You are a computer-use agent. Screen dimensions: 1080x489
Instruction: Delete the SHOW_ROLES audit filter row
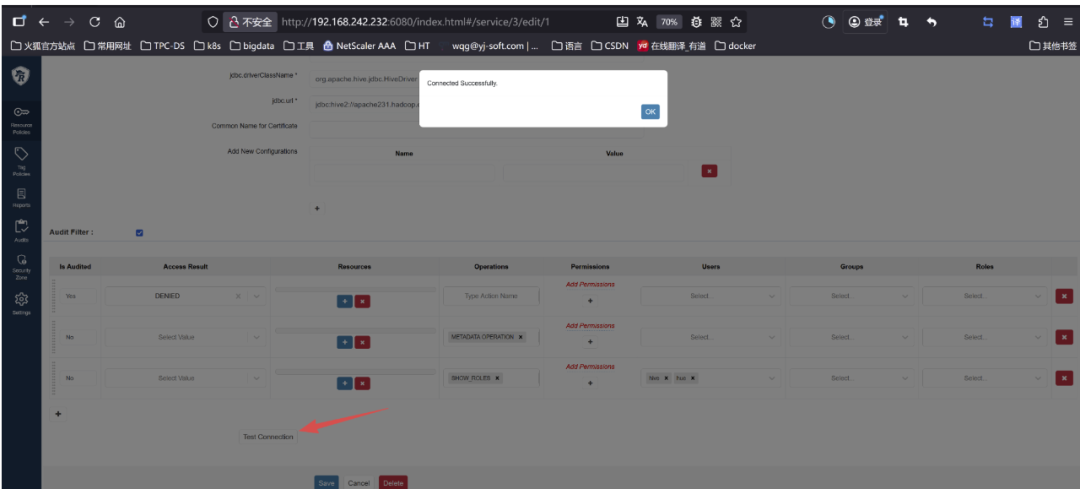point(1064,378)
